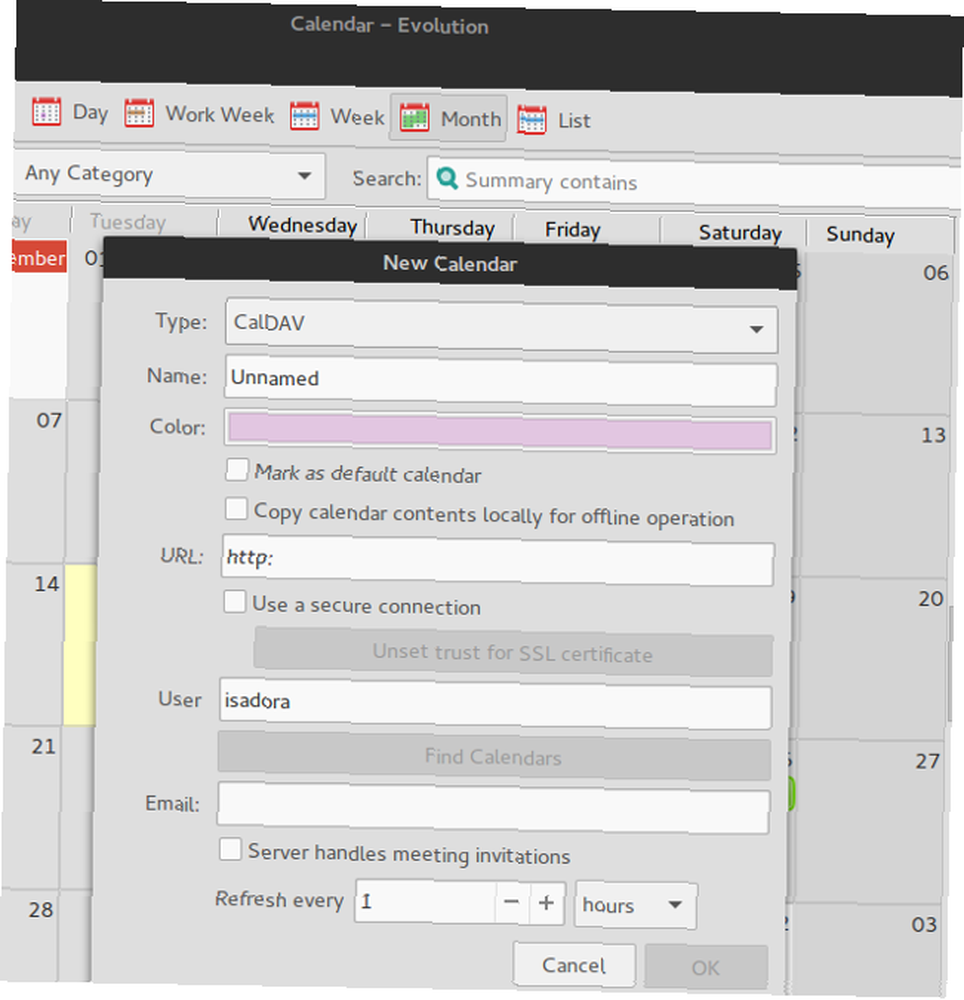Click the Week view icon

[x=305, y=116]
